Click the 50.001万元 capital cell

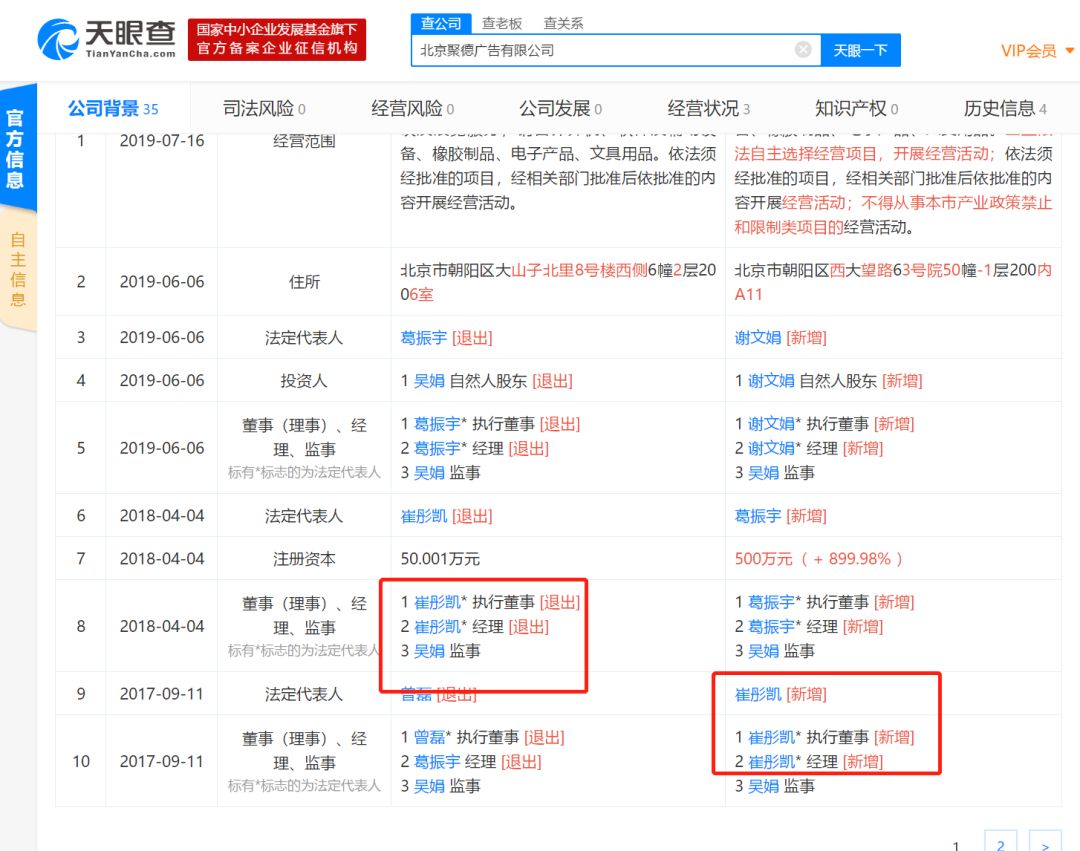click(x=440, y=558)
